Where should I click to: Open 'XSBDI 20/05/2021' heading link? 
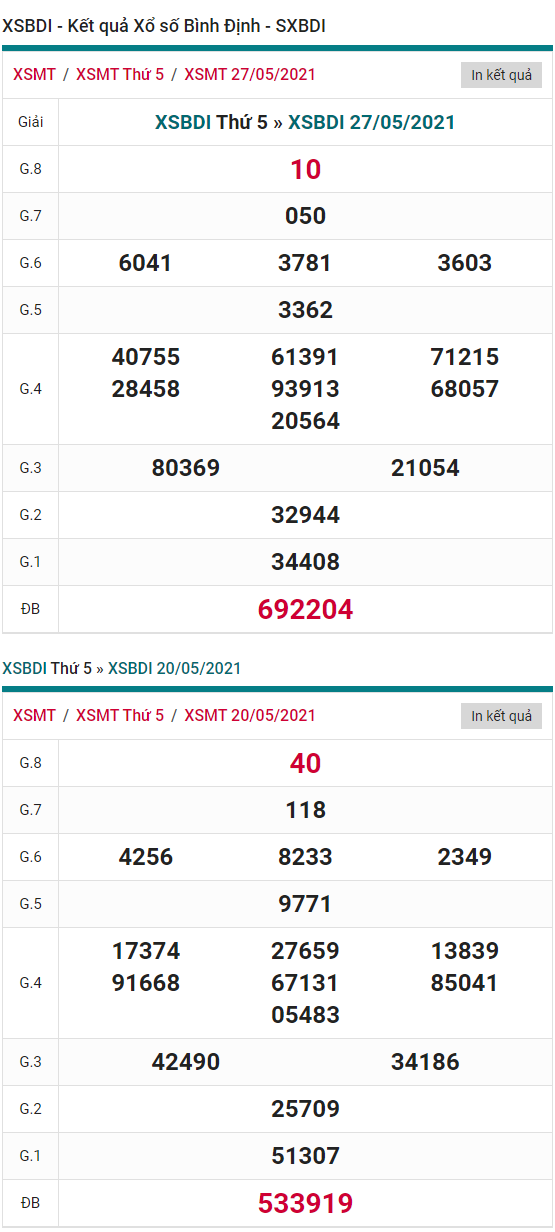click(175, 668)
